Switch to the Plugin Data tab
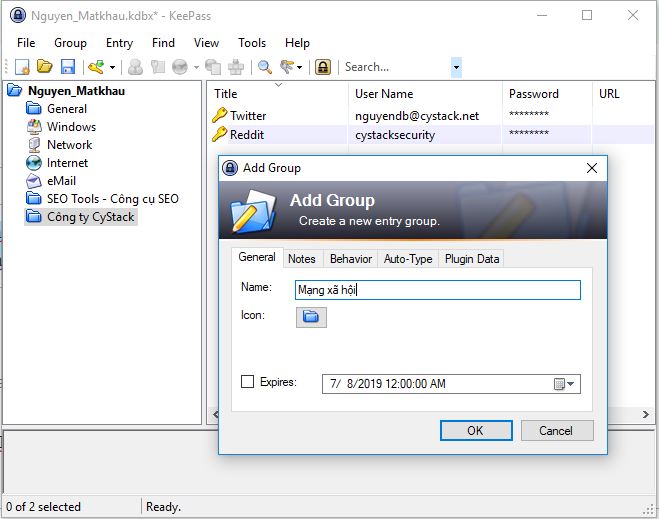Image resolution: width=659 pixels, height=519 pixels. (472, 258)
